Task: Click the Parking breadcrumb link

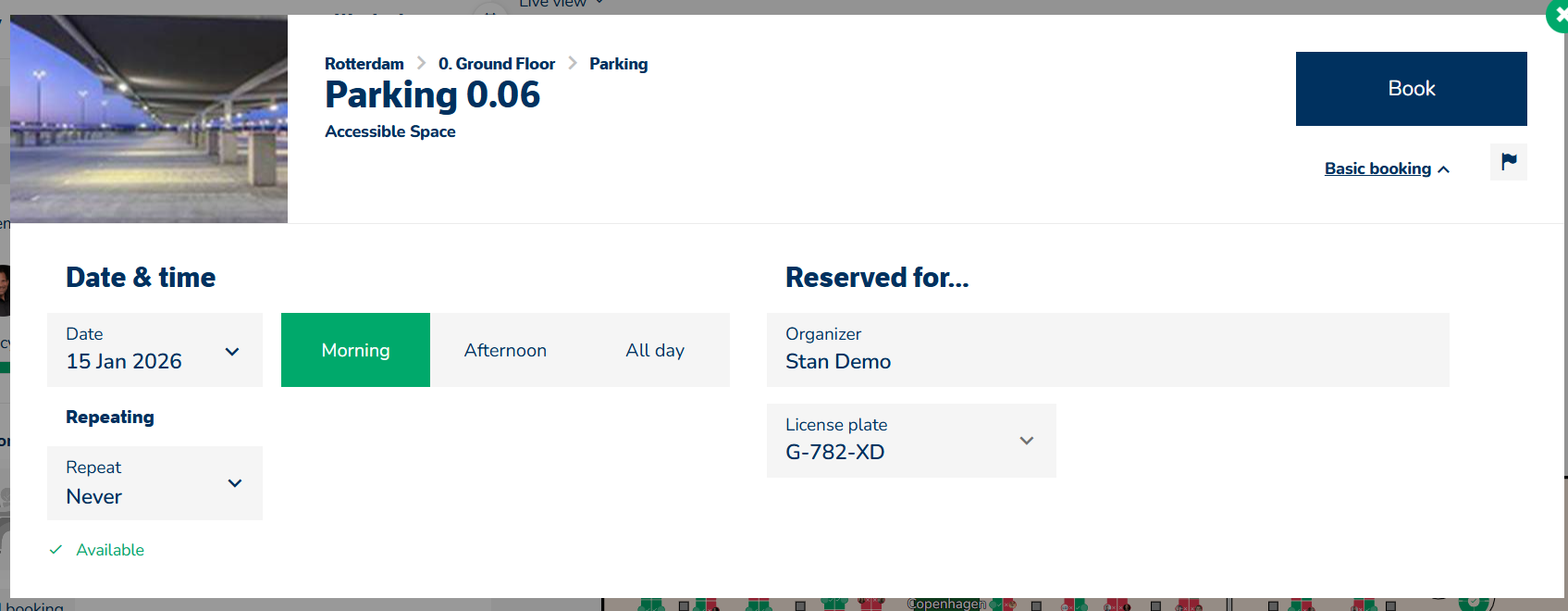Action: click(x=618, y=64)
